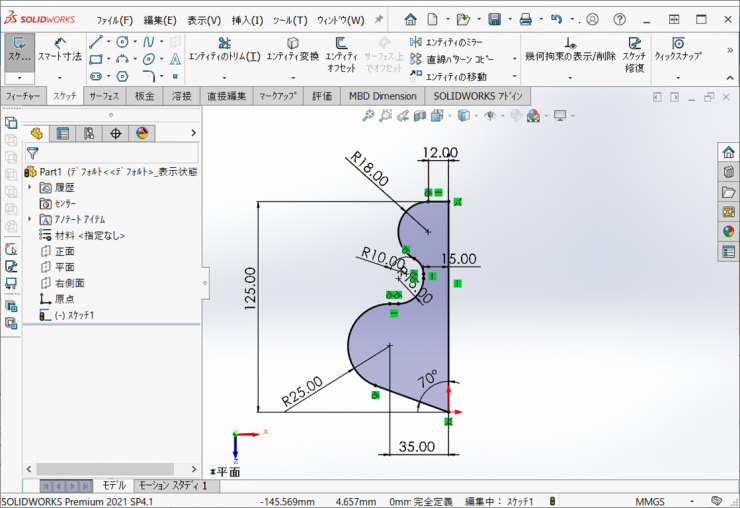Open the 挿入(I) menu
The width and height of the screenshot is (740, 508).
tap(247, 20)
